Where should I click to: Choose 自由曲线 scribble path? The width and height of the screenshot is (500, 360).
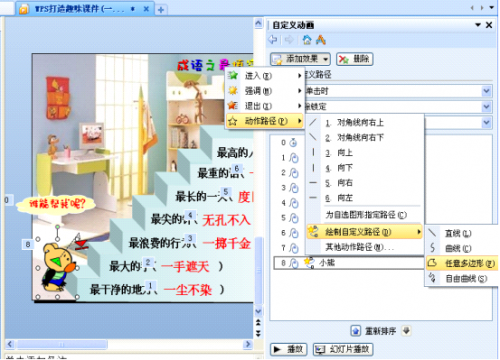pos(462,278)
